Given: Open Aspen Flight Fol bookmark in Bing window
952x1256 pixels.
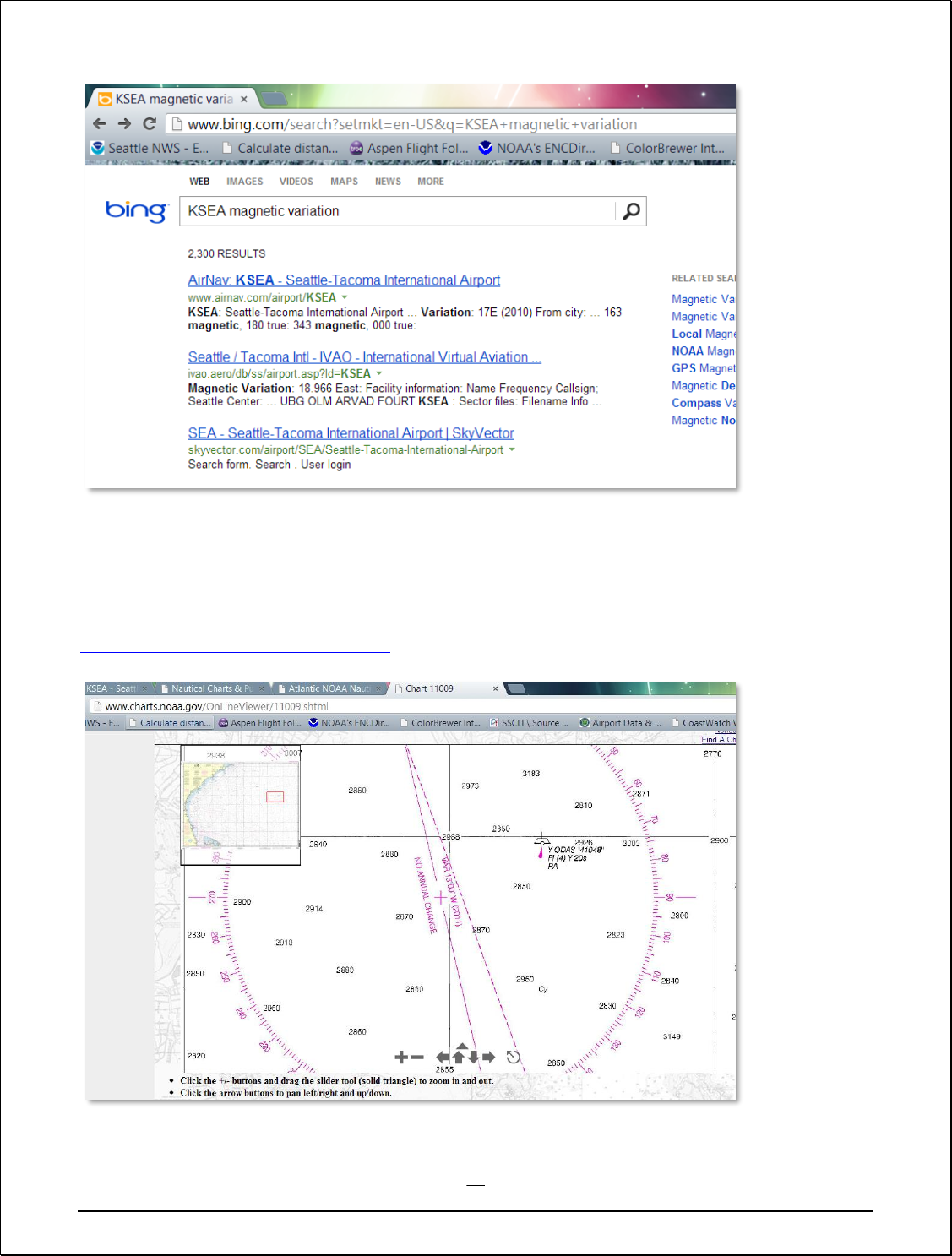Looking at the screenshot, I should (409, 148).
